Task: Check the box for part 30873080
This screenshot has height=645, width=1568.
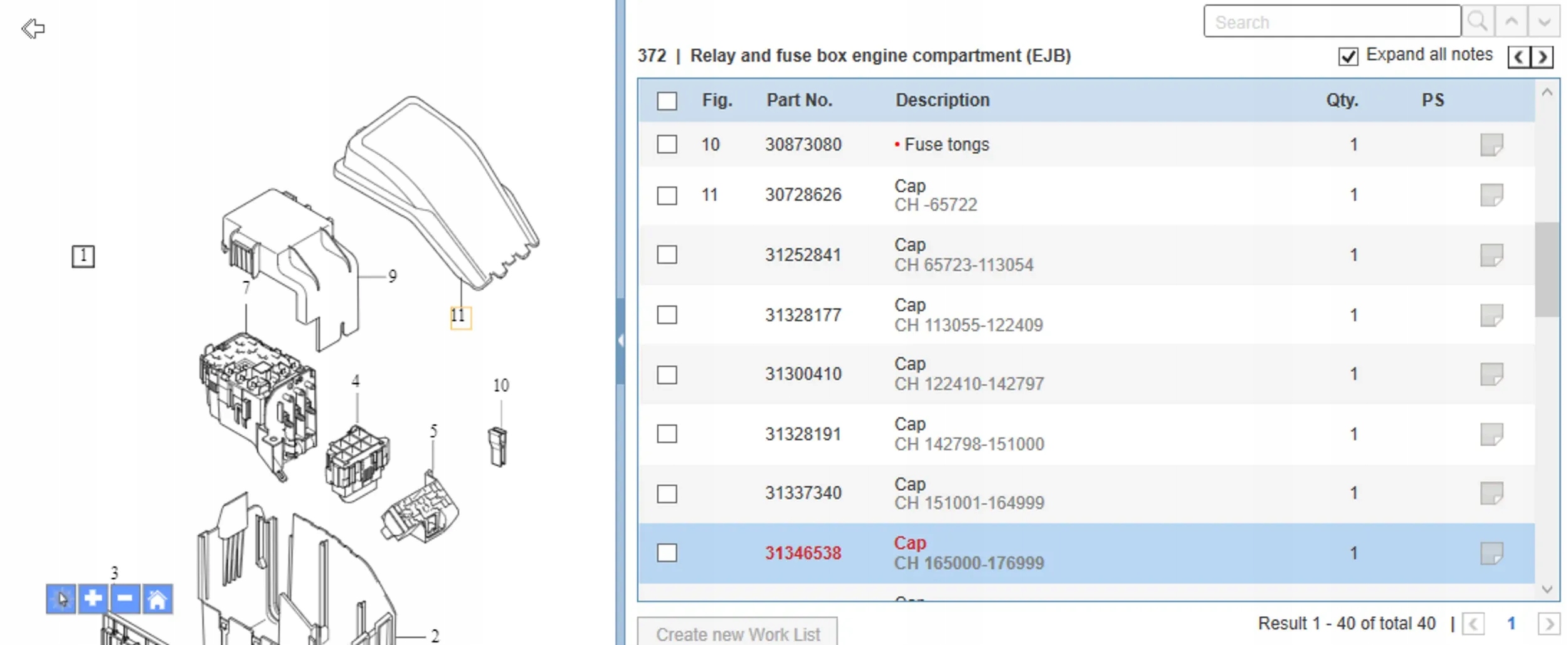Action: 667,145
